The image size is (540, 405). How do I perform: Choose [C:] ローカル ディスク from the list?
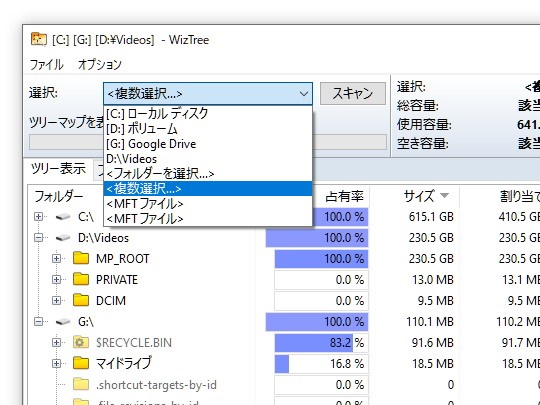click(x=208, y=113)
